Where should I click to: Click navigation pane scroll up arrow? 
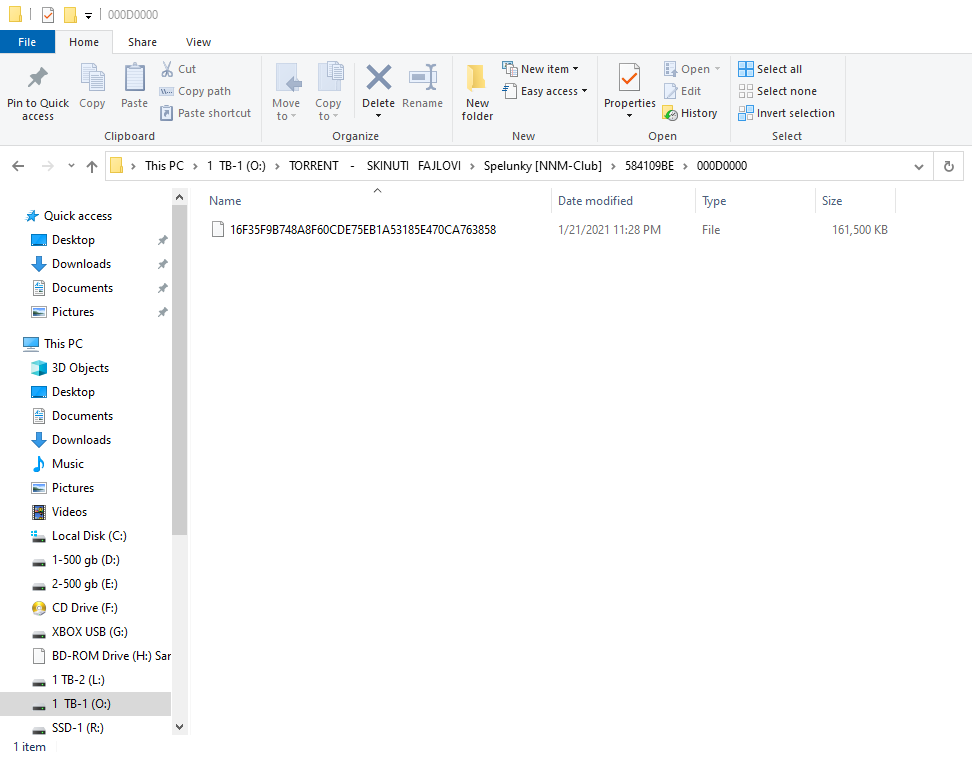coord(179,197)
